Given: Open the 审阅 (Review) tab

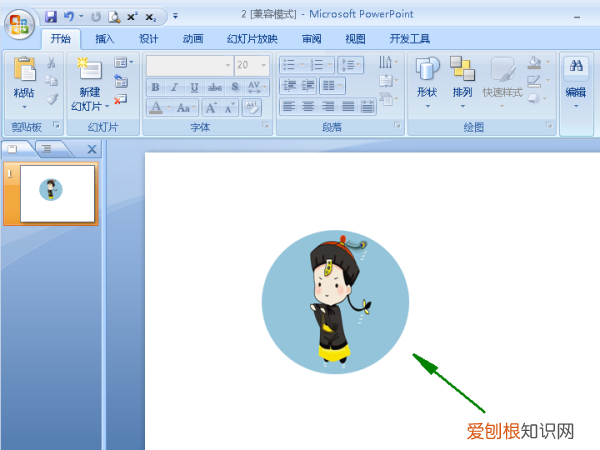Looking at the screenshot, I should [311, 39].
